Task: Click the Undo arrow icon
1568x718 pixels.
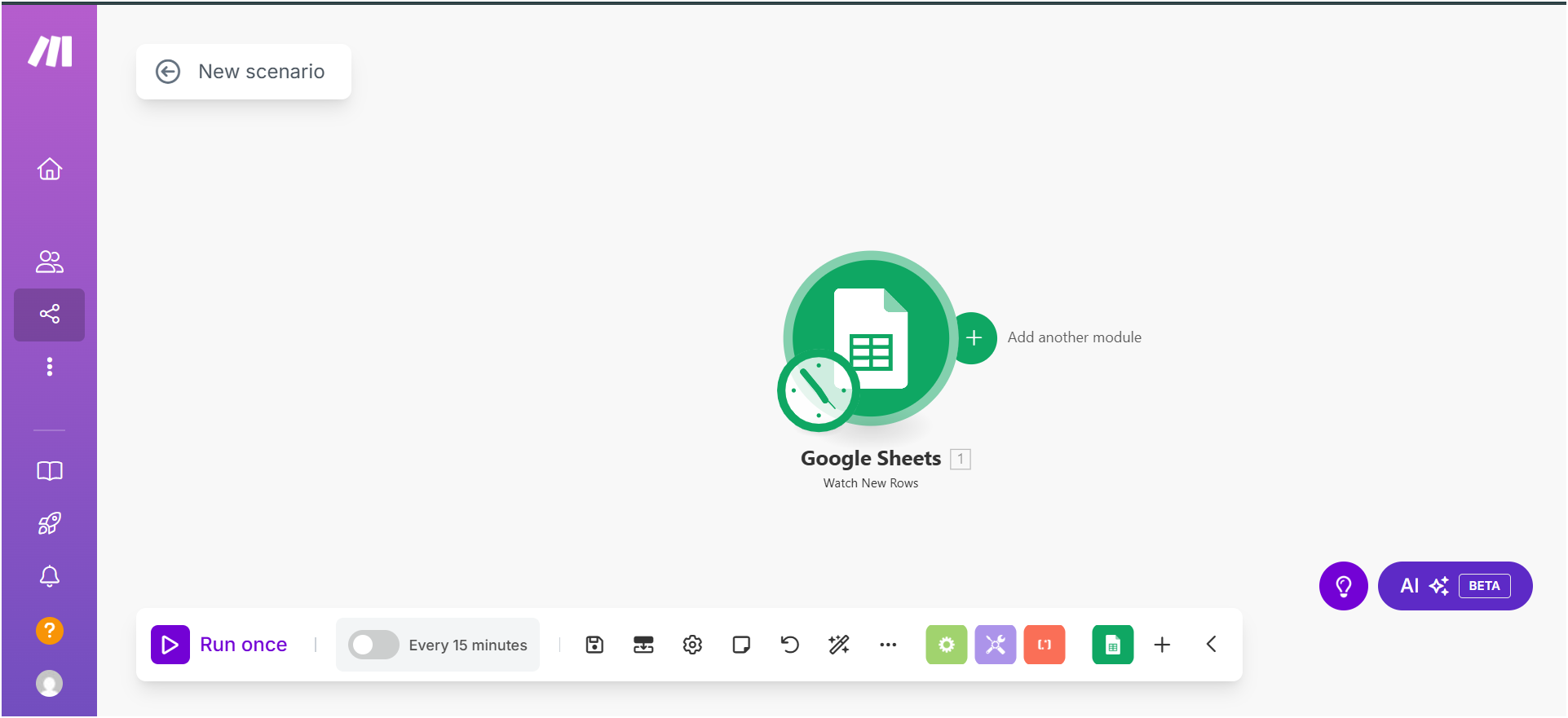Action: pyautogui.click(x=790, y=645)
